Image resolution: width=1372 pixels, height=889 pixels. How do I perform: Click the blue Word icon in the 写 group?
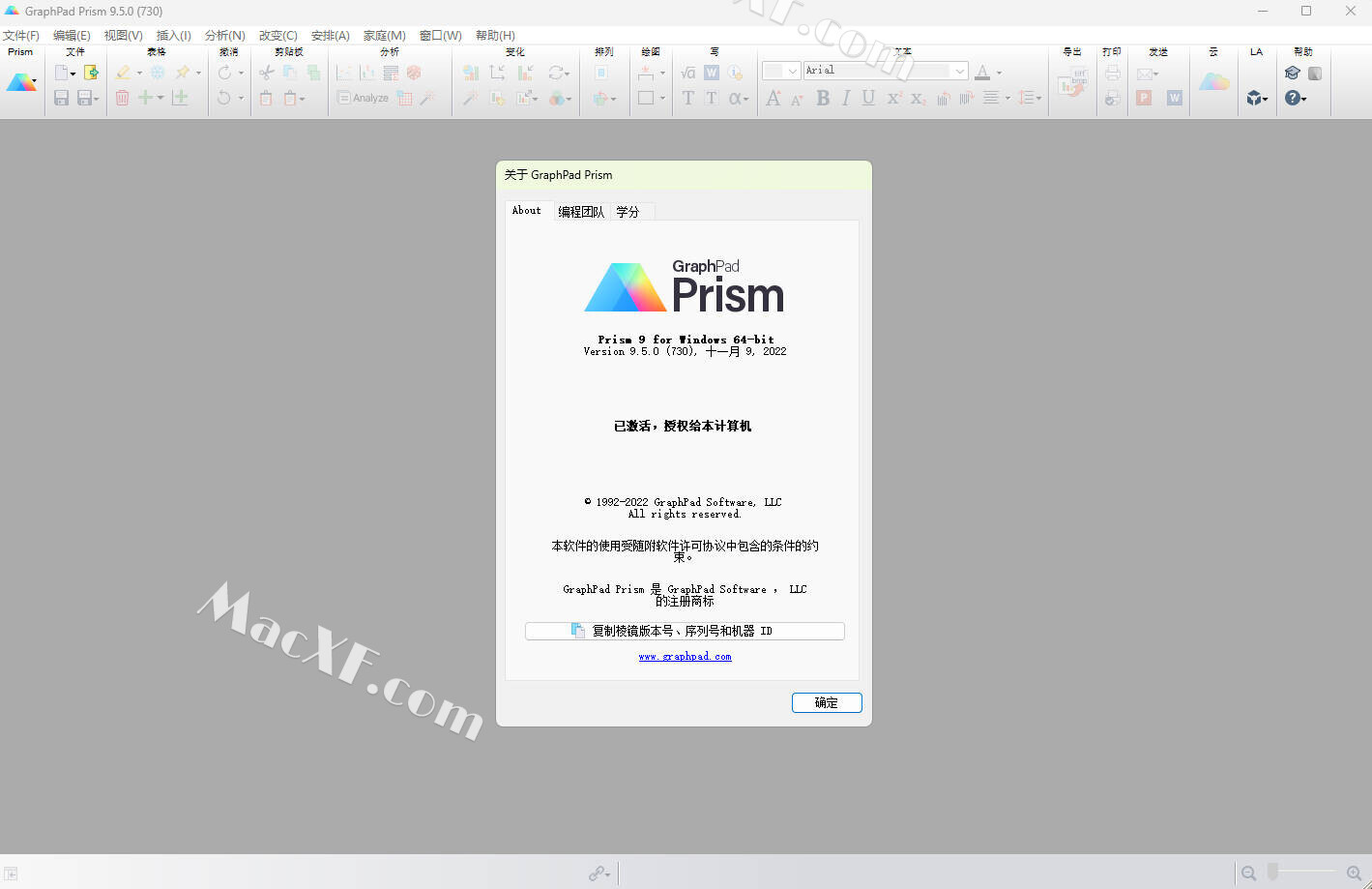712,73
